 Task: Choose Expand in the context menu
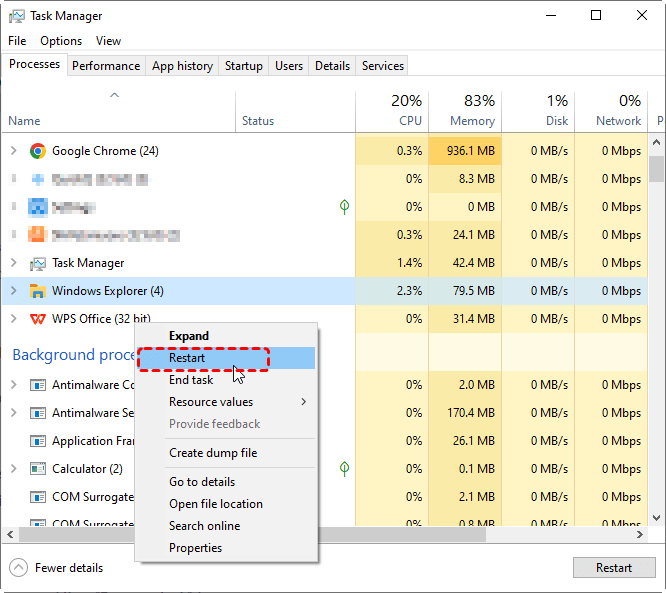227,336
